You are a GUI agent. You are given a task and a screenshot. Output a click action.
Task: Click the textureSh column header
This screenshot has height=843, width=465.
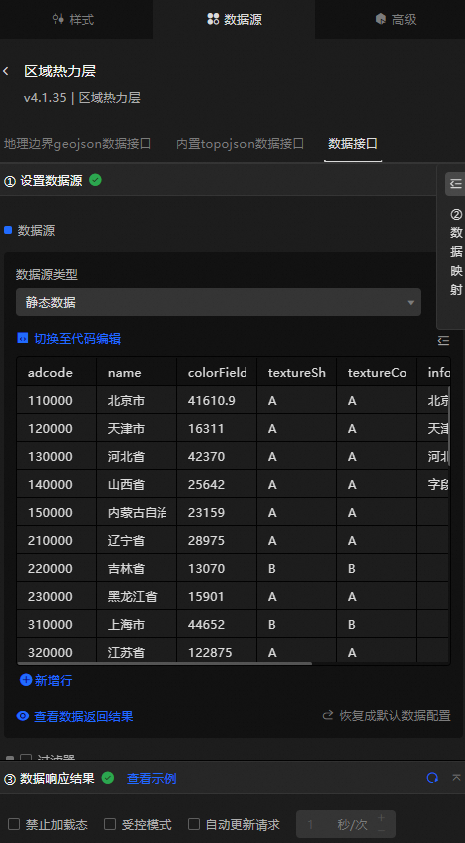point(297,373)
